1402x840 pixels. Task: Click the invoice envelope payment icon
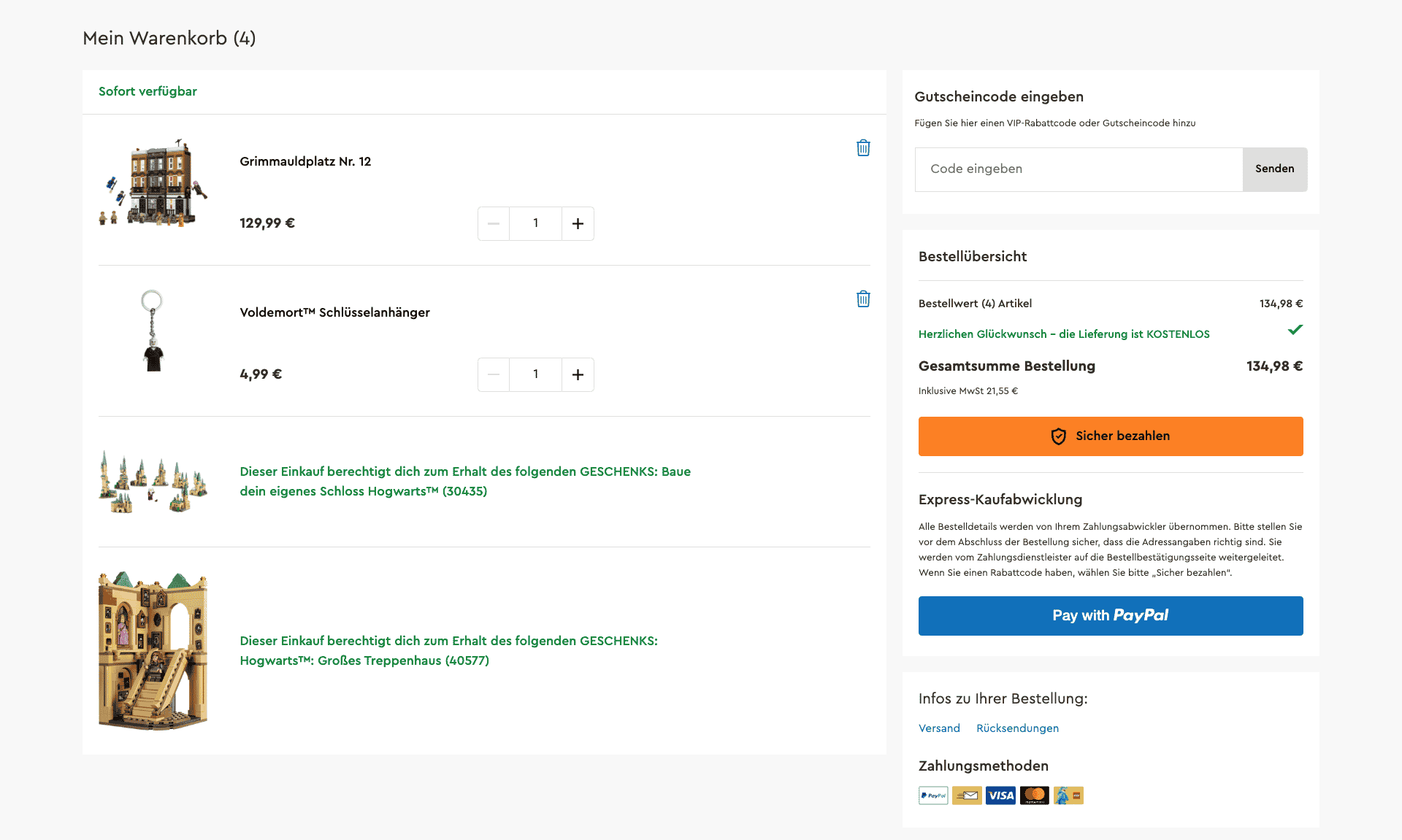(x=967, y=795)
